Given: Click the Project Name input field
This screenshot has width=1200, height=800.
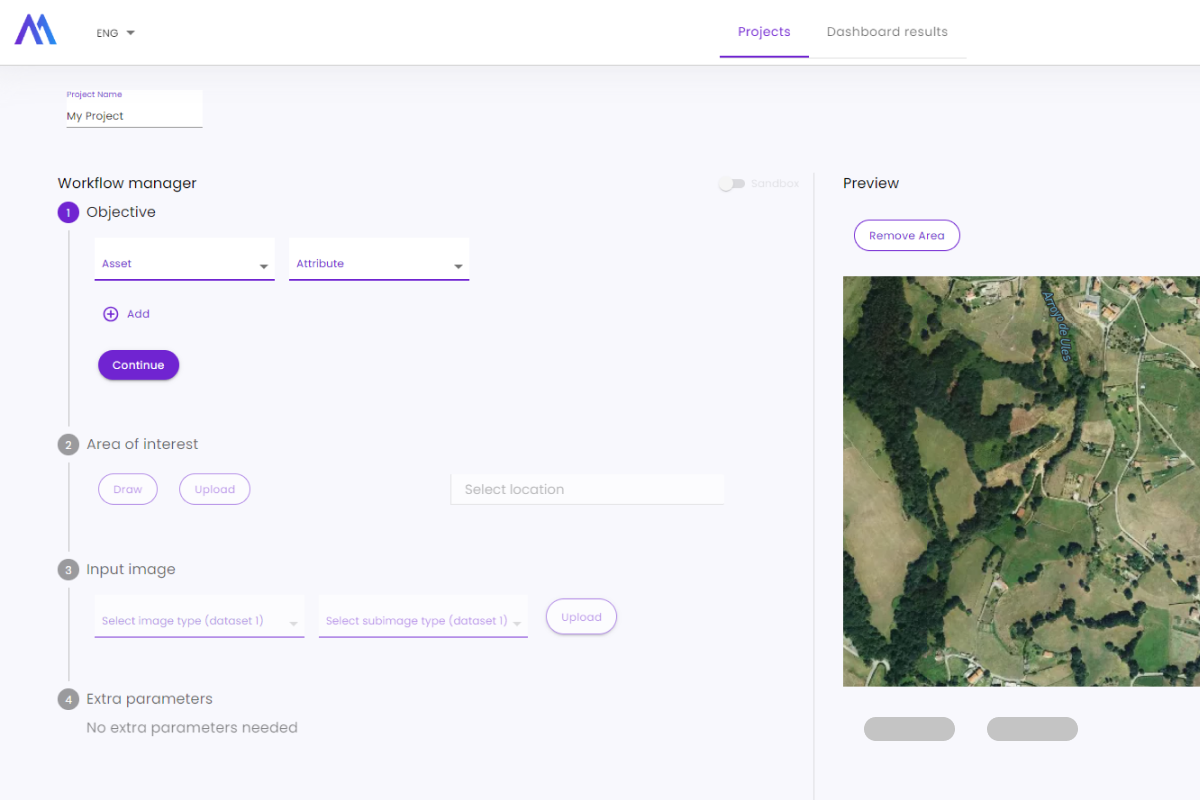Looking at the screenshot, I should [134, 115].
